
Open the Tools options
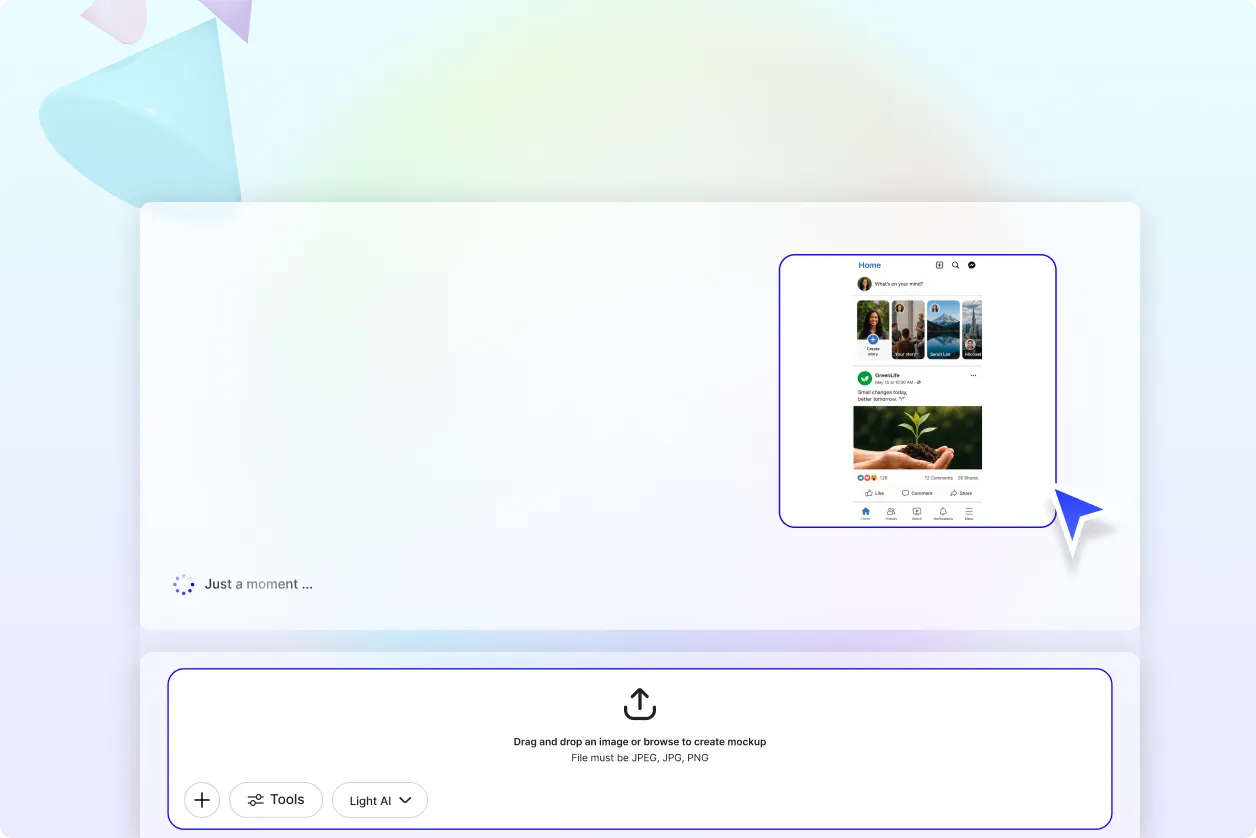tap(276, 800)
